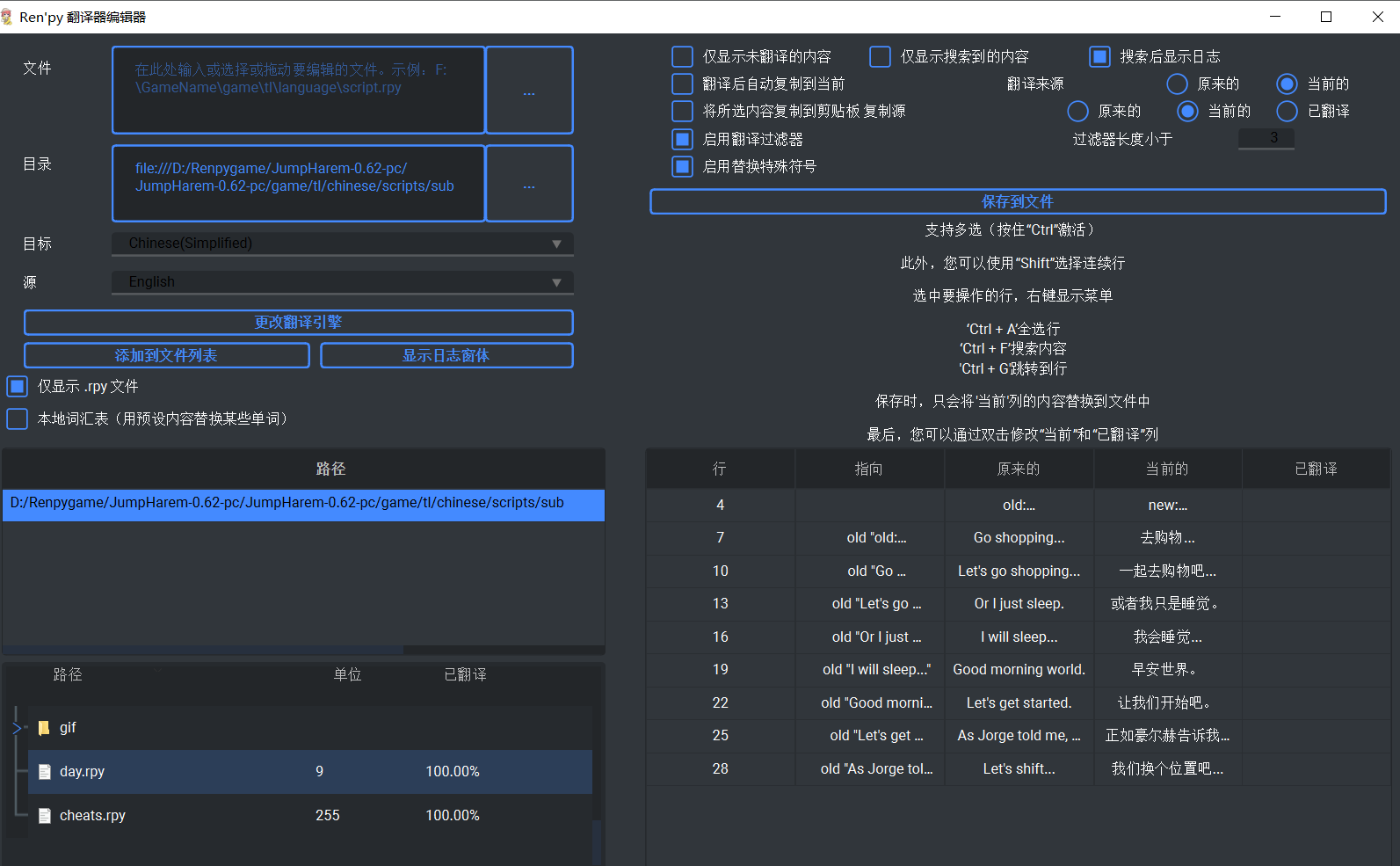Image resolution: width=1400 pixels, height=866 pixels.
Task: Click cell 'Let's shift...' in row 28
Action: (1019, 769)
